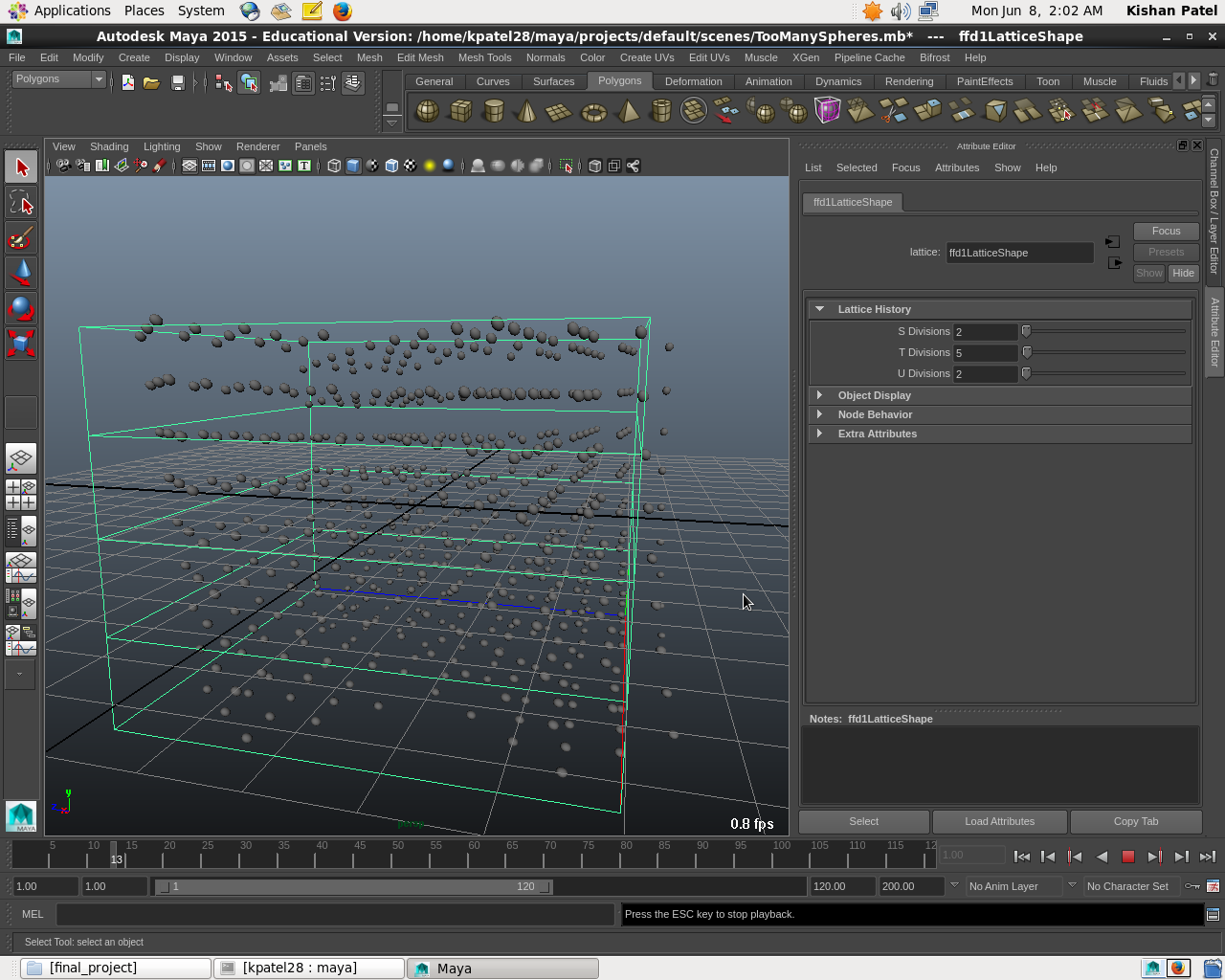
Task: Toggle auto keyframe key icon
Action: tap(1192, 886)
